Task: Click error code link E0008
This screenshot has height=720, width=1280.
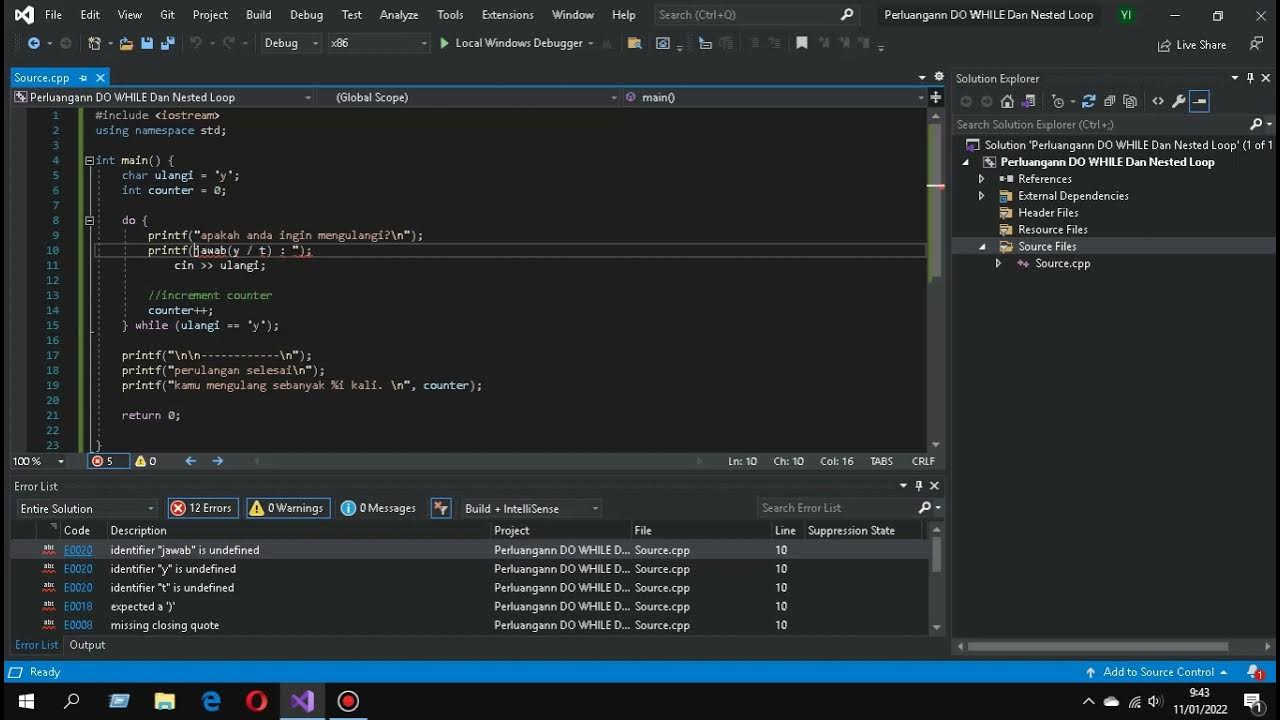Action: click(78, 625)
